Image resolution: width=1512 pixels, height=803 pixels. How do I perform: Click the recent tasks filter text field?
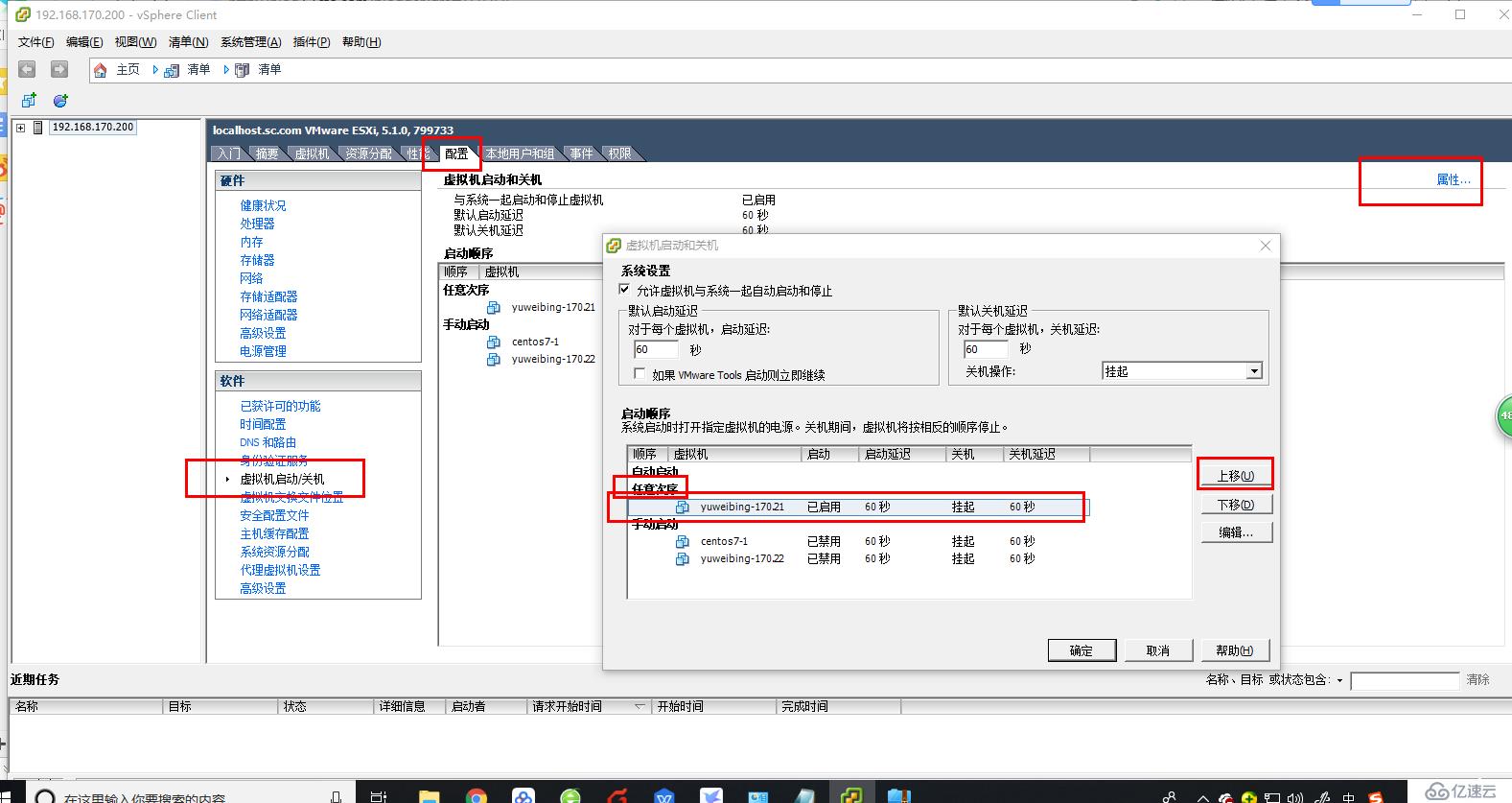pyautogui.click(x=1405, y=681)
